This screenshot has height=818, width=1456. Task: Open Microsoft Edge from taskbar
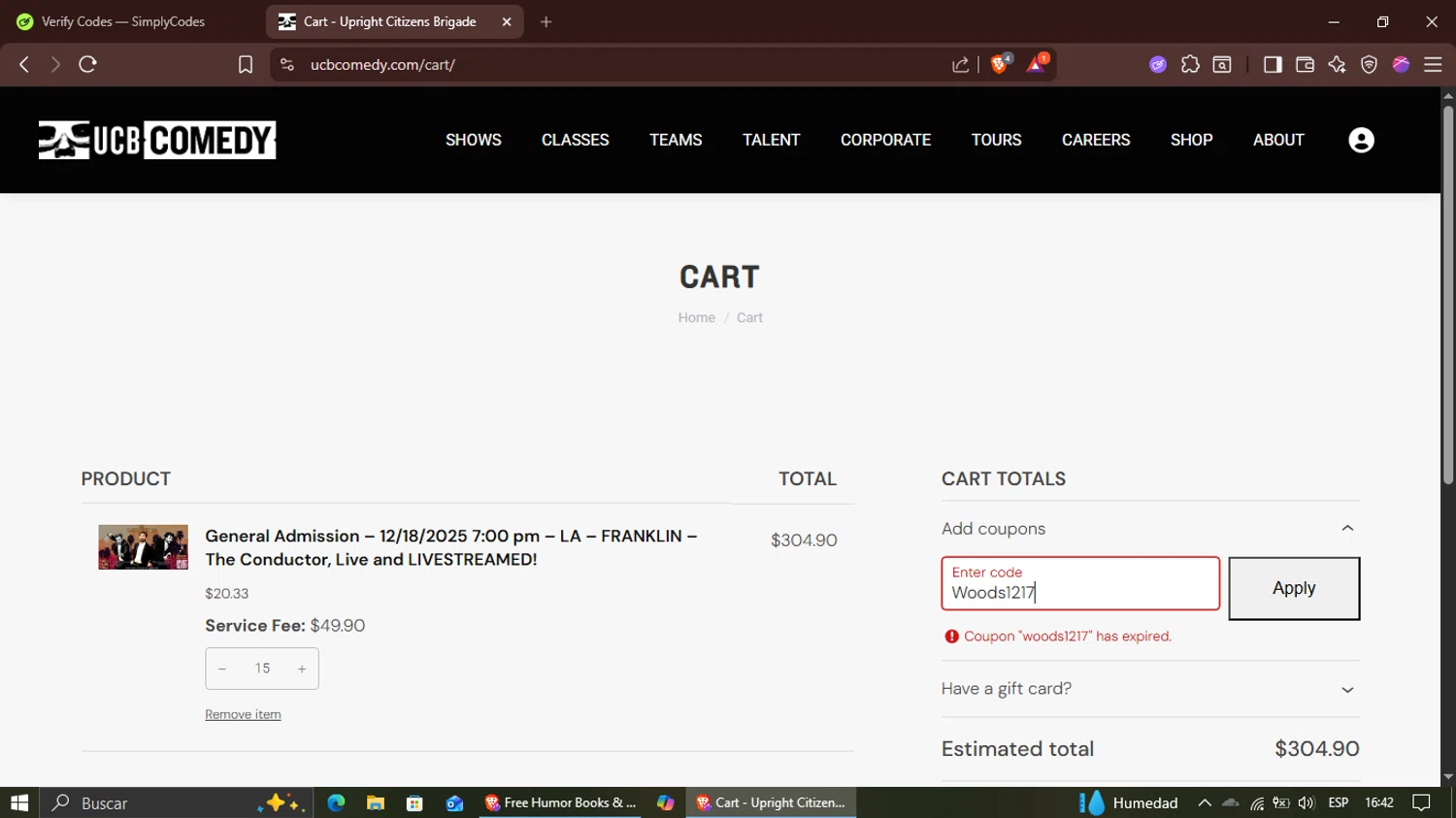[336, 802]
